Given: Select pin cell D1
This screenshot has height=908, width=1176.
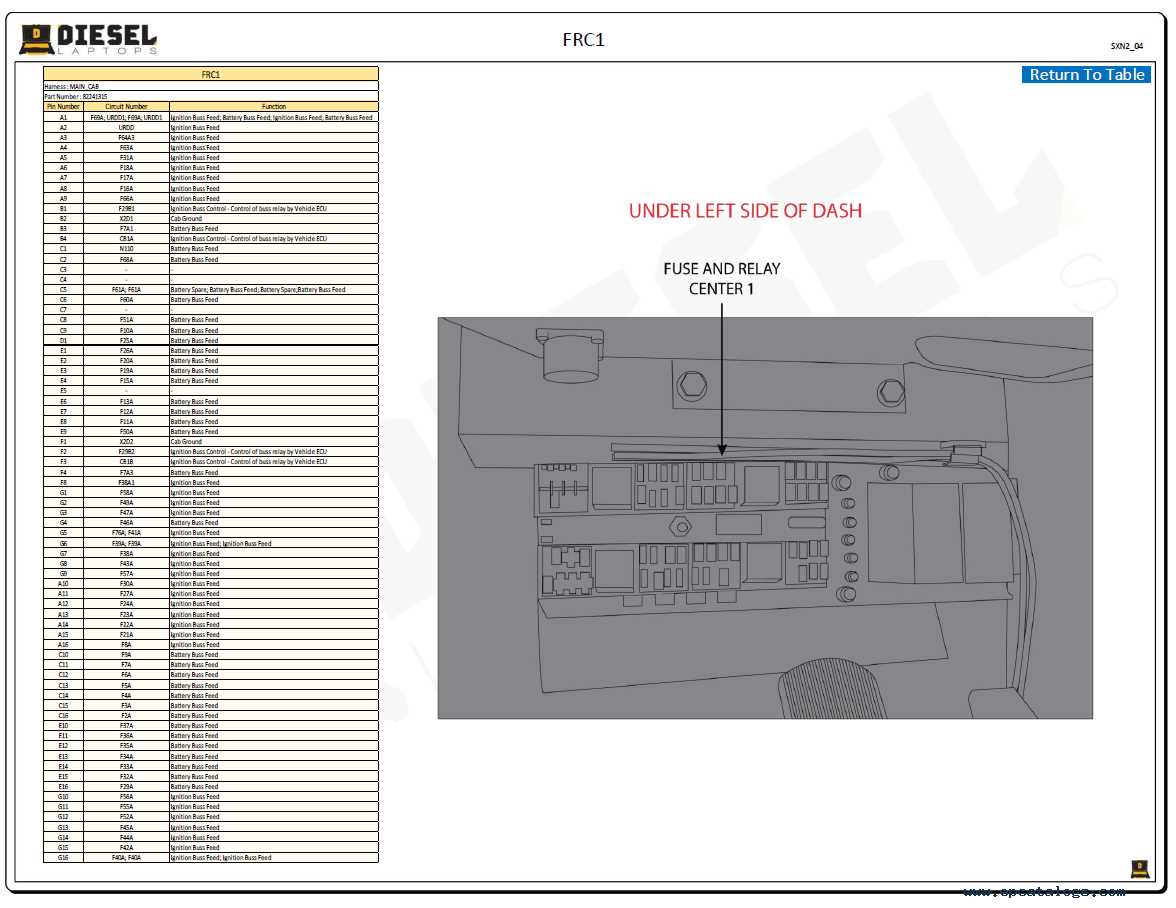Looking at the screenshot, I should pyautogui.click(x=63, y=340).
